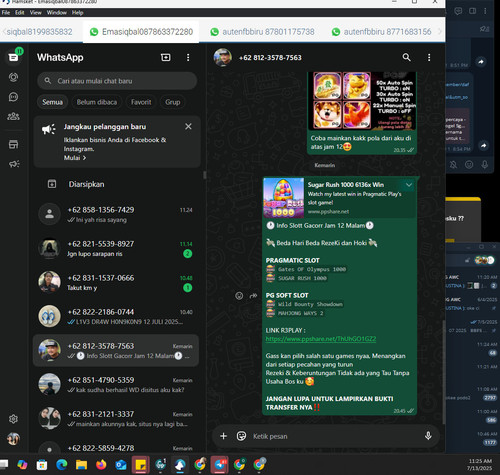Screen dimensions: 500x475
Task: Select the Belum dibaca filter chip
Action: [x=97, y=102]
